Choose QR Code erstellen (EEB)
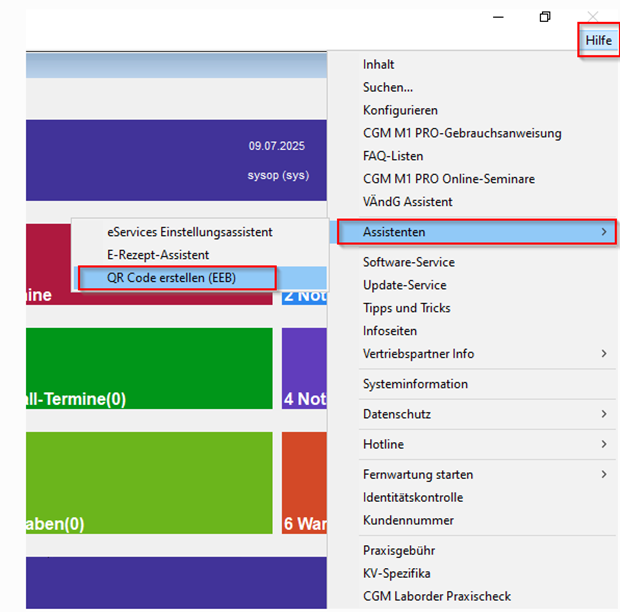The height and width of the screenshot is (612, 620). point(172,278)
